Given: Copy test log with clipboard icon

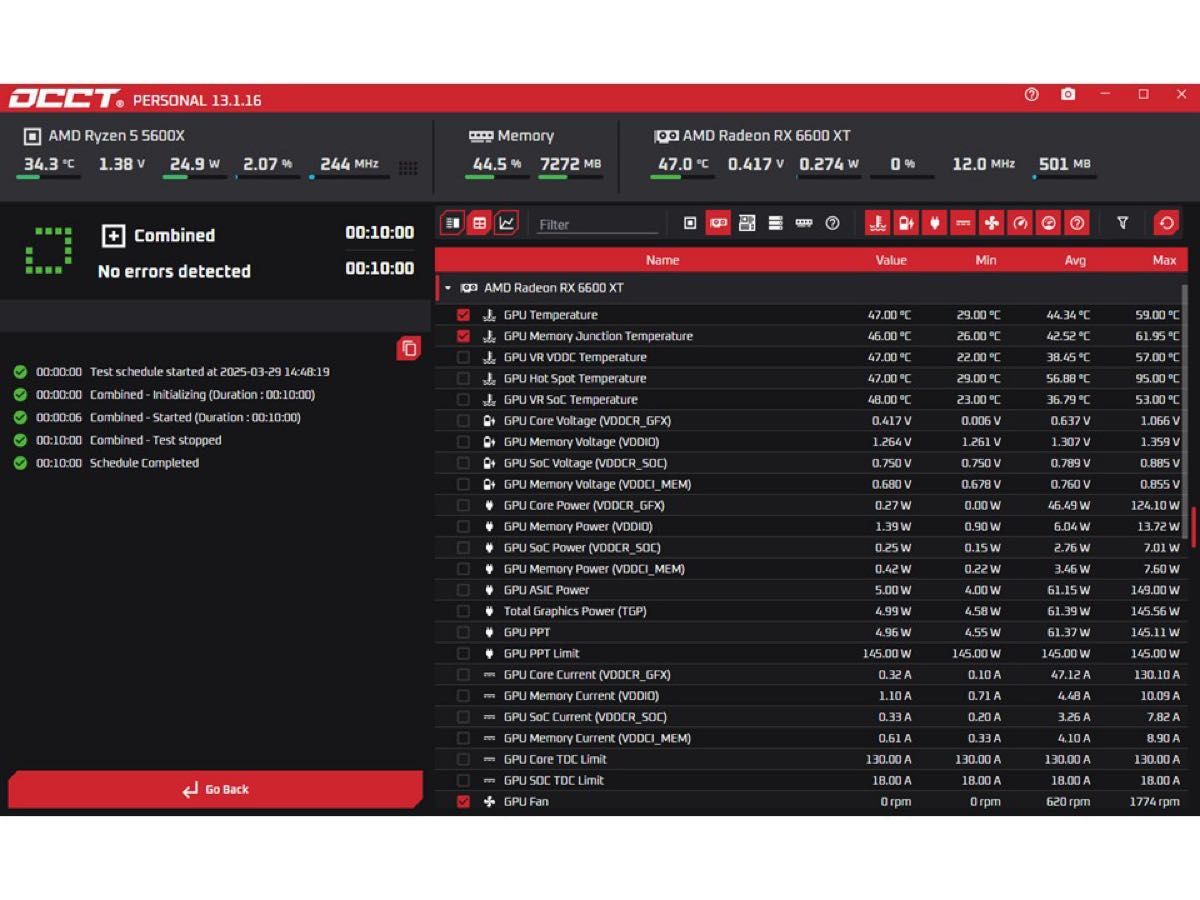Looking at the screenshot, I should pos(408,348).
